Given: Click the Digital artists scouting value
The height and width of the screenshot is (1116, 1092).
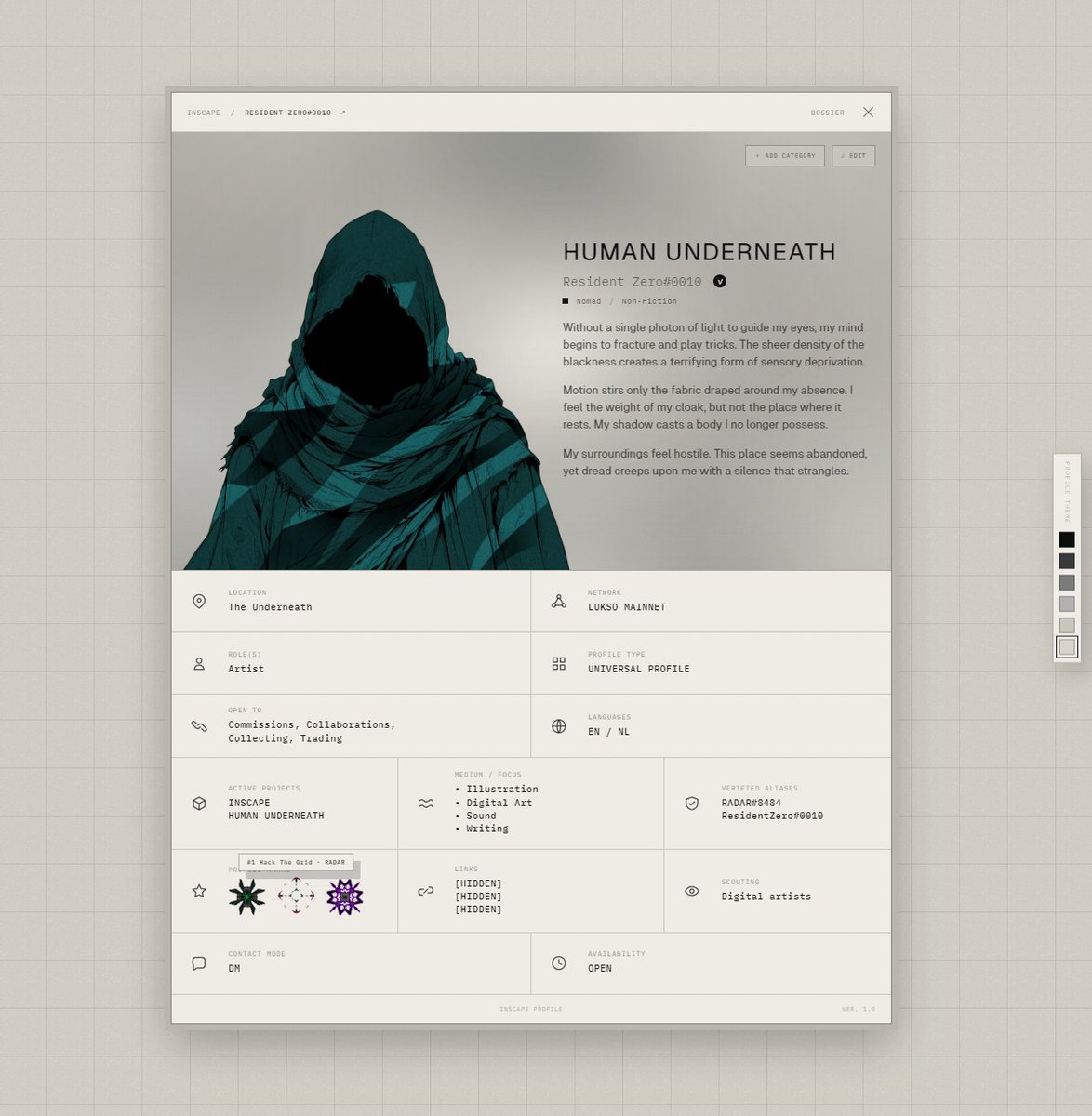Looking at the screenshot, I should click(x=766, y=897).
